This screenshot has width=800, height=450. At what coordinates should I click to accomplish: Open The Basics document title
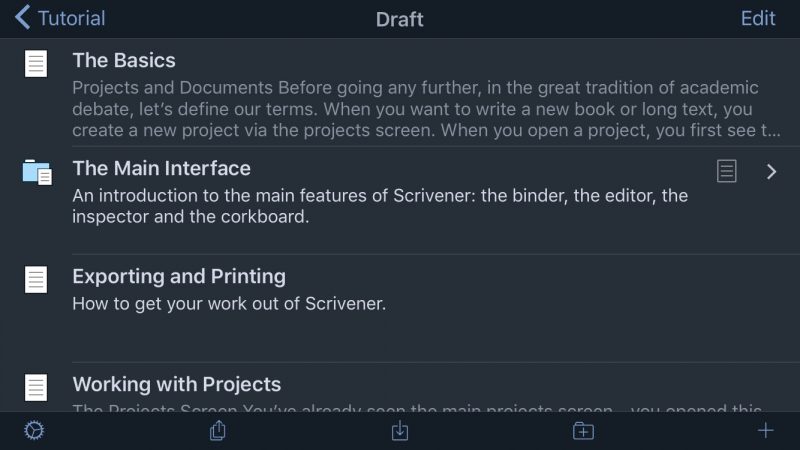click(x=124, y=60)
